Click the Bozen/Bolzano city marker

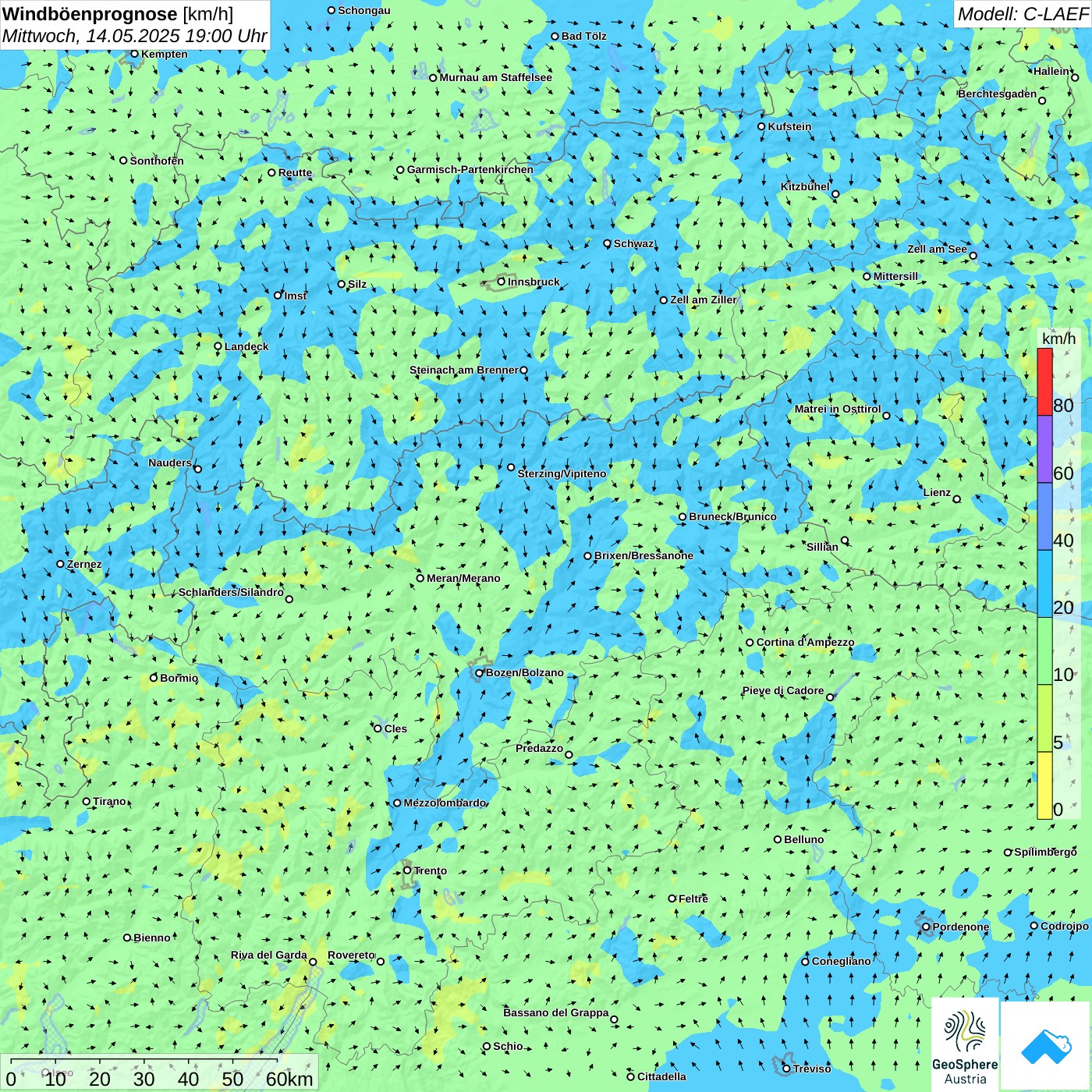480,673
